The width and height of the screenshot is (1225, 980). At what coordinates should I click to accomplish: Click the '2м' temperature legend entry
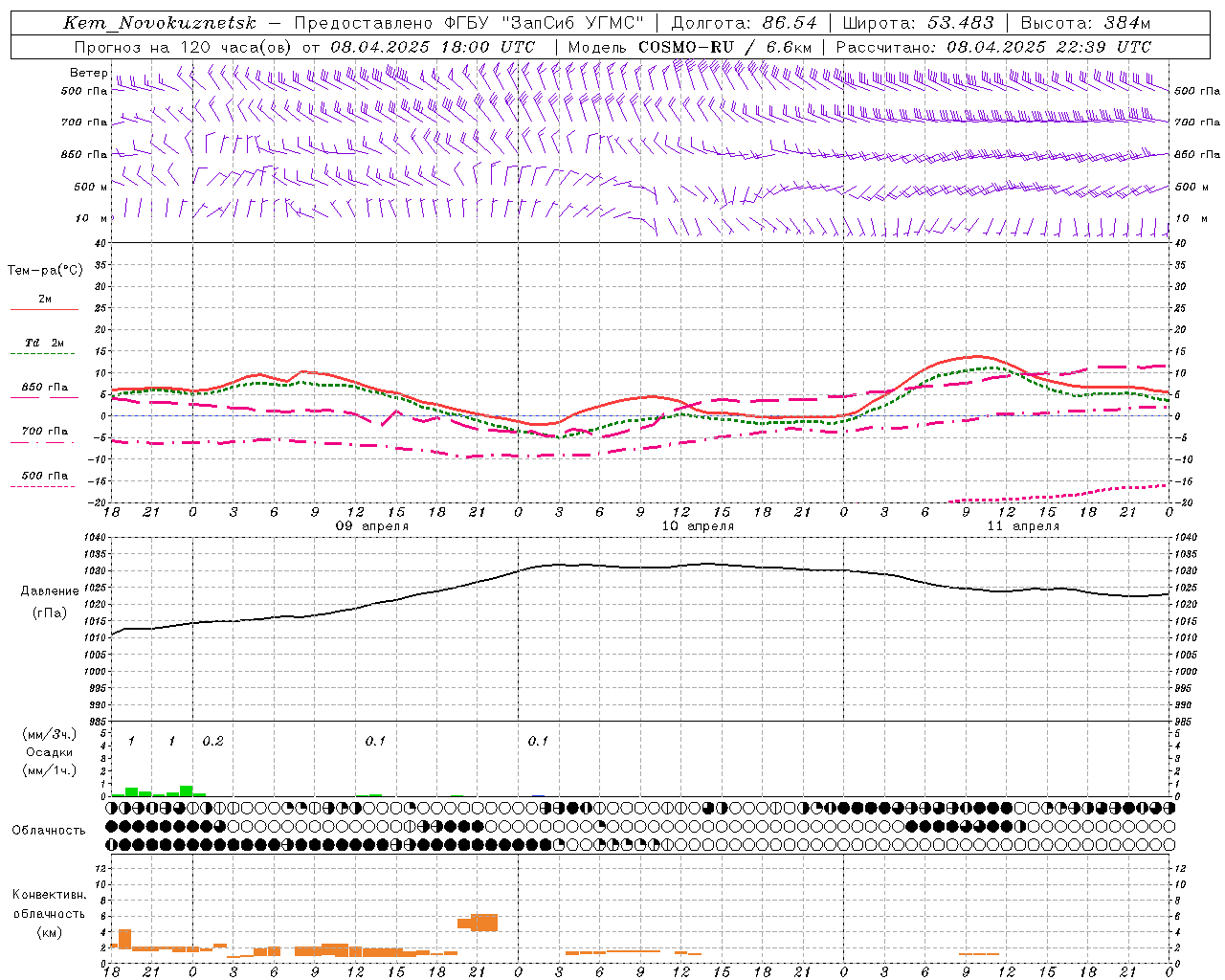45,300
